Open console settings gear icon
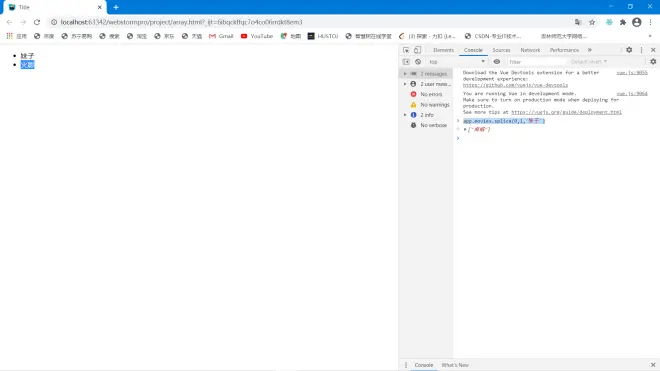This screenshot has height=371, width=660. (653, 61)
